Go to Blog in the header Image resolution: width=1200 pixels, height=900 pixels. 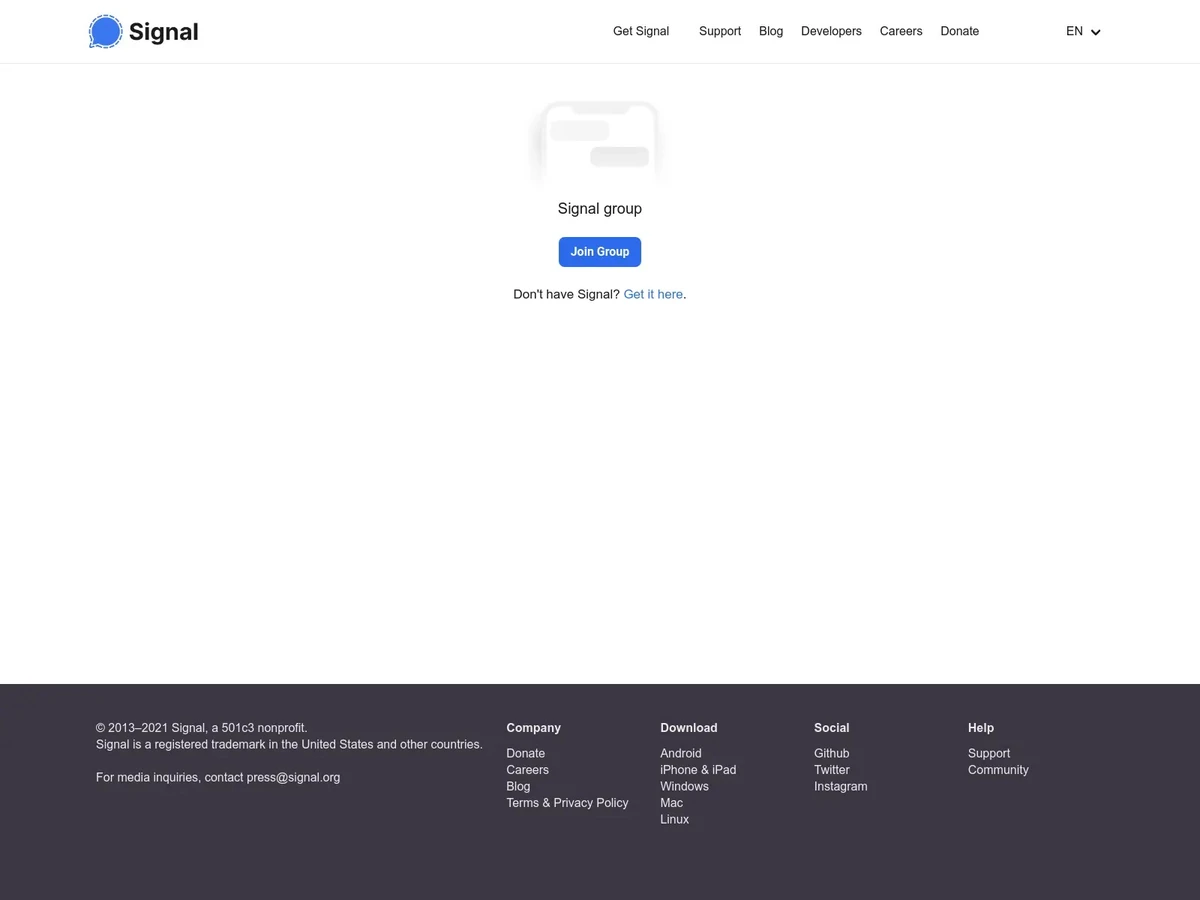pos(771,32)
